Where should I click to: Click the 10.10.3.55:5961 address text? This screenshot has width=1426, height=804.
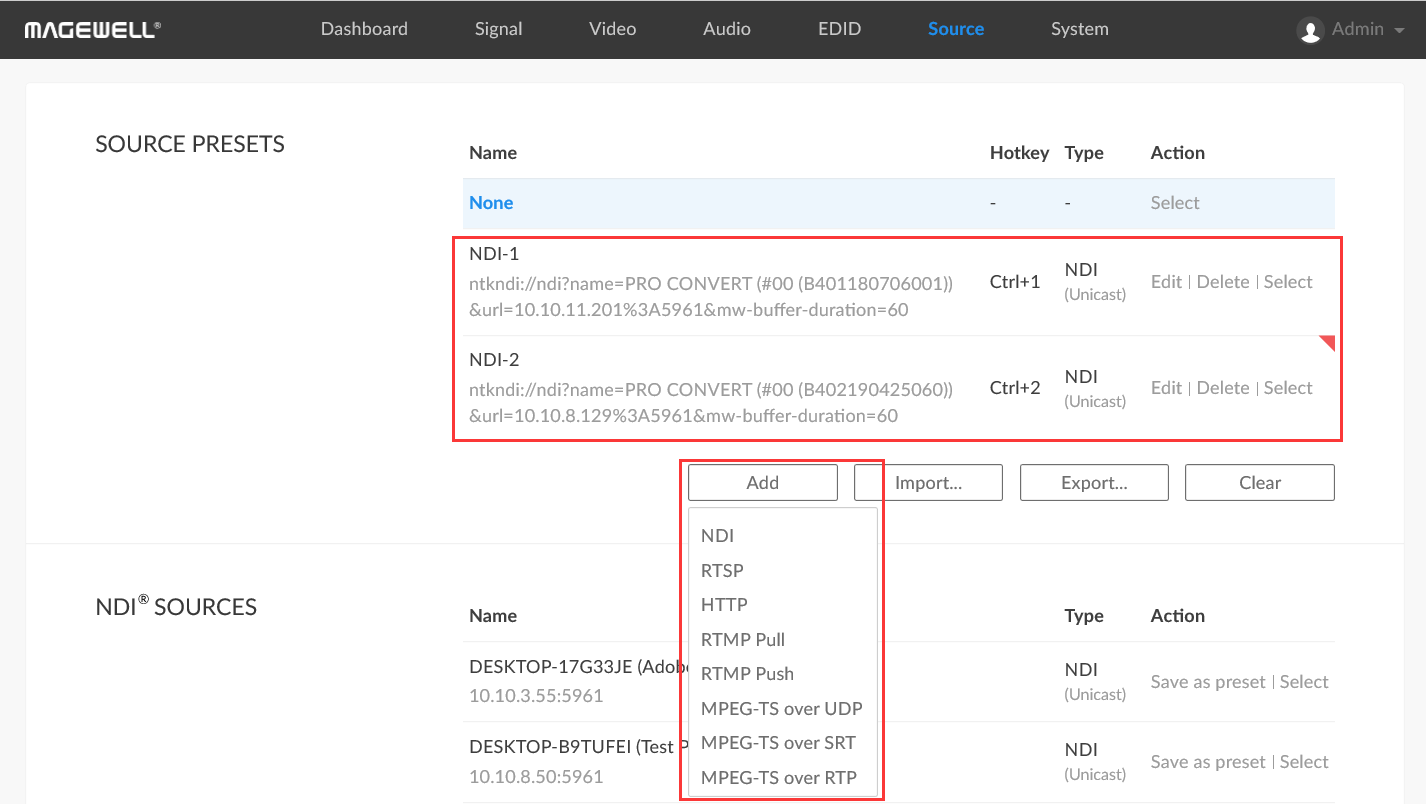click(536, 696)
